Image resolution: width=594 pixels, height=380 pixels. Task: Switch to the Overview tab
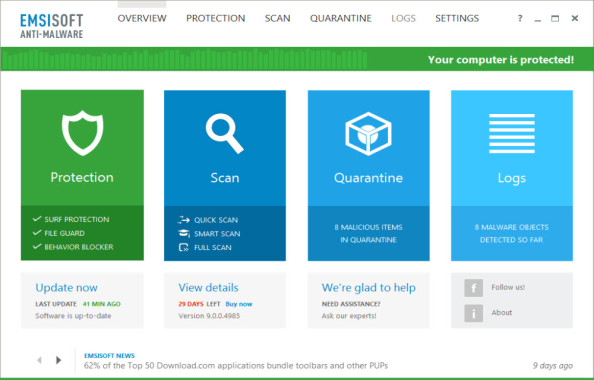142,18
